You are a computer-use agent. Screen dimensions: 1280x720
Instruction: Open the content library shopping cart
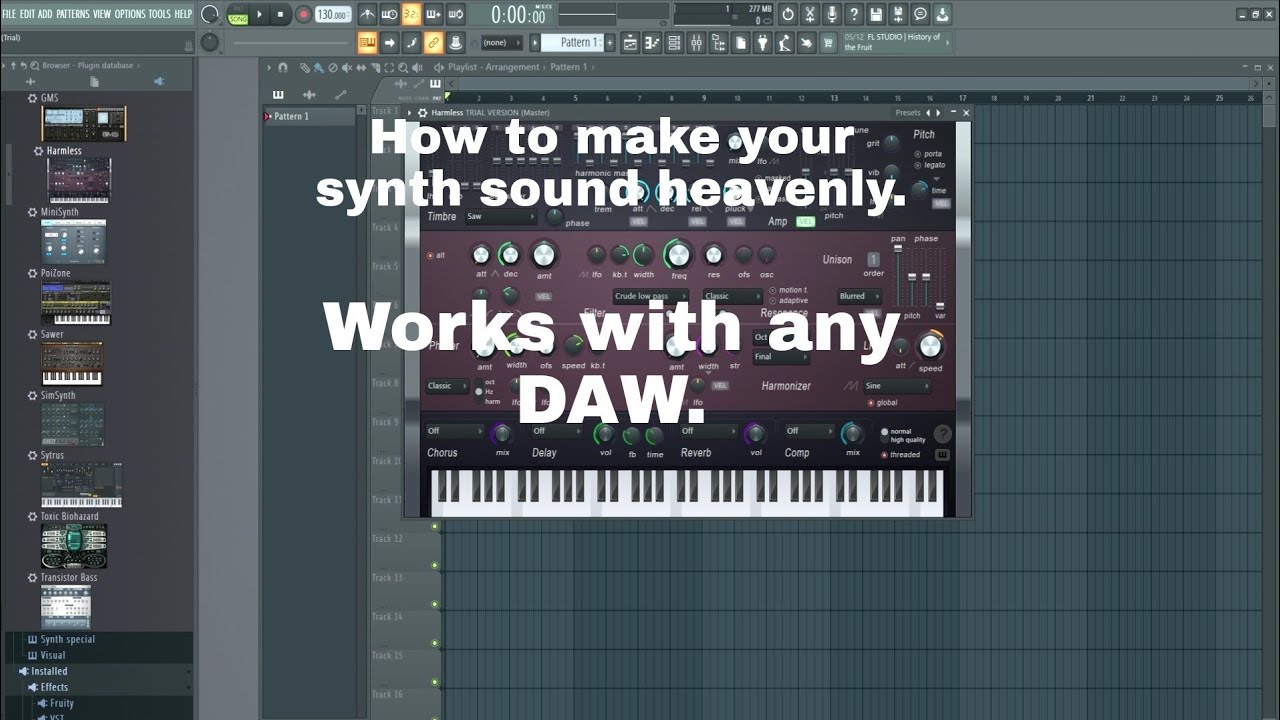click(x=828, y=42)
